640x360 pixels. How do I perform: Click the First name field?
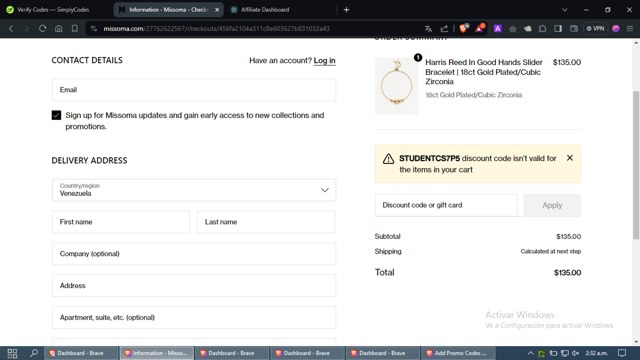pos(121,222)
